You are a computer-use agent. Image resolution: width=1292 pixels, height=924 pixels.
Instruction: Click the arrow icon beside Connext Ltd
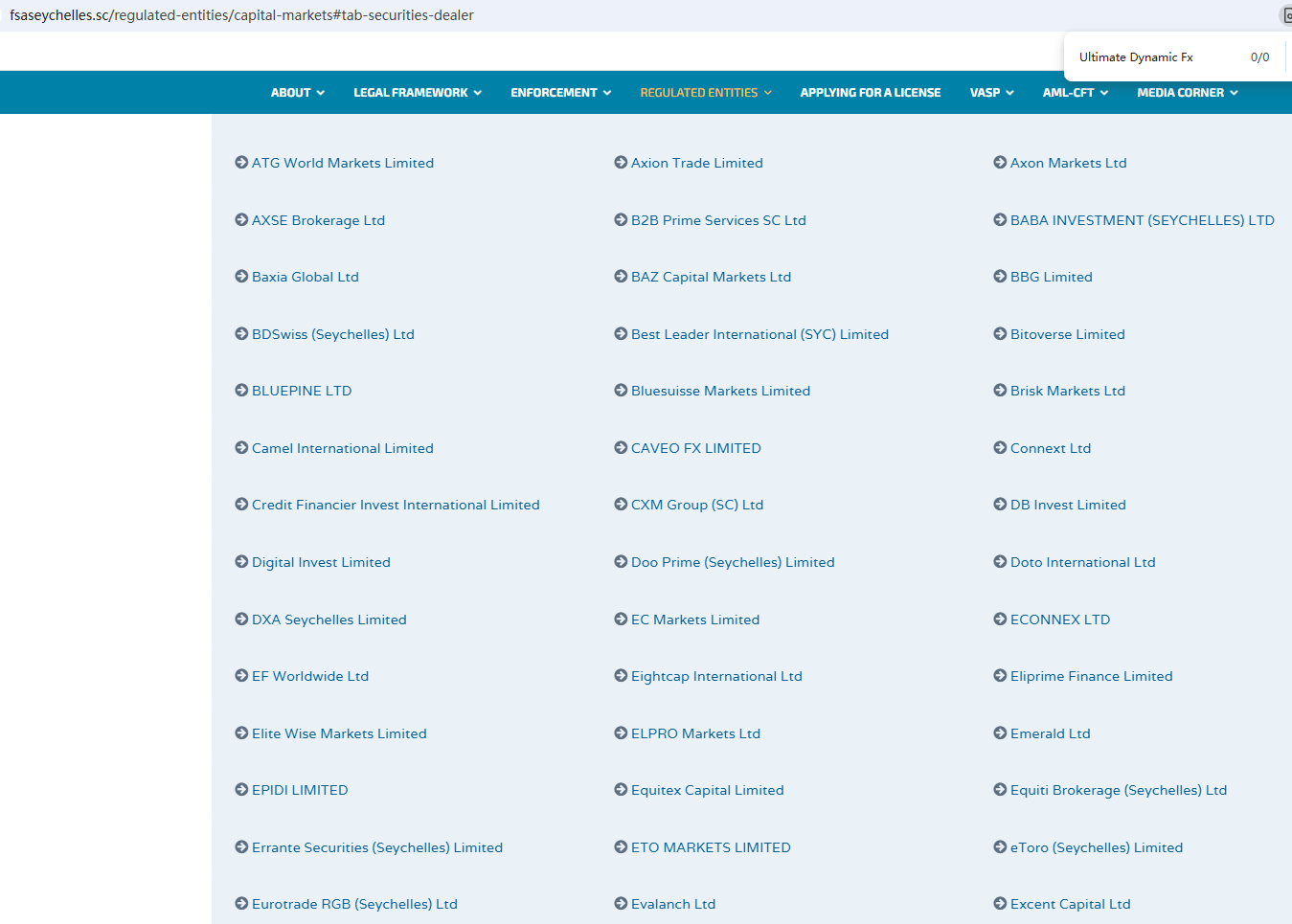1000,448
